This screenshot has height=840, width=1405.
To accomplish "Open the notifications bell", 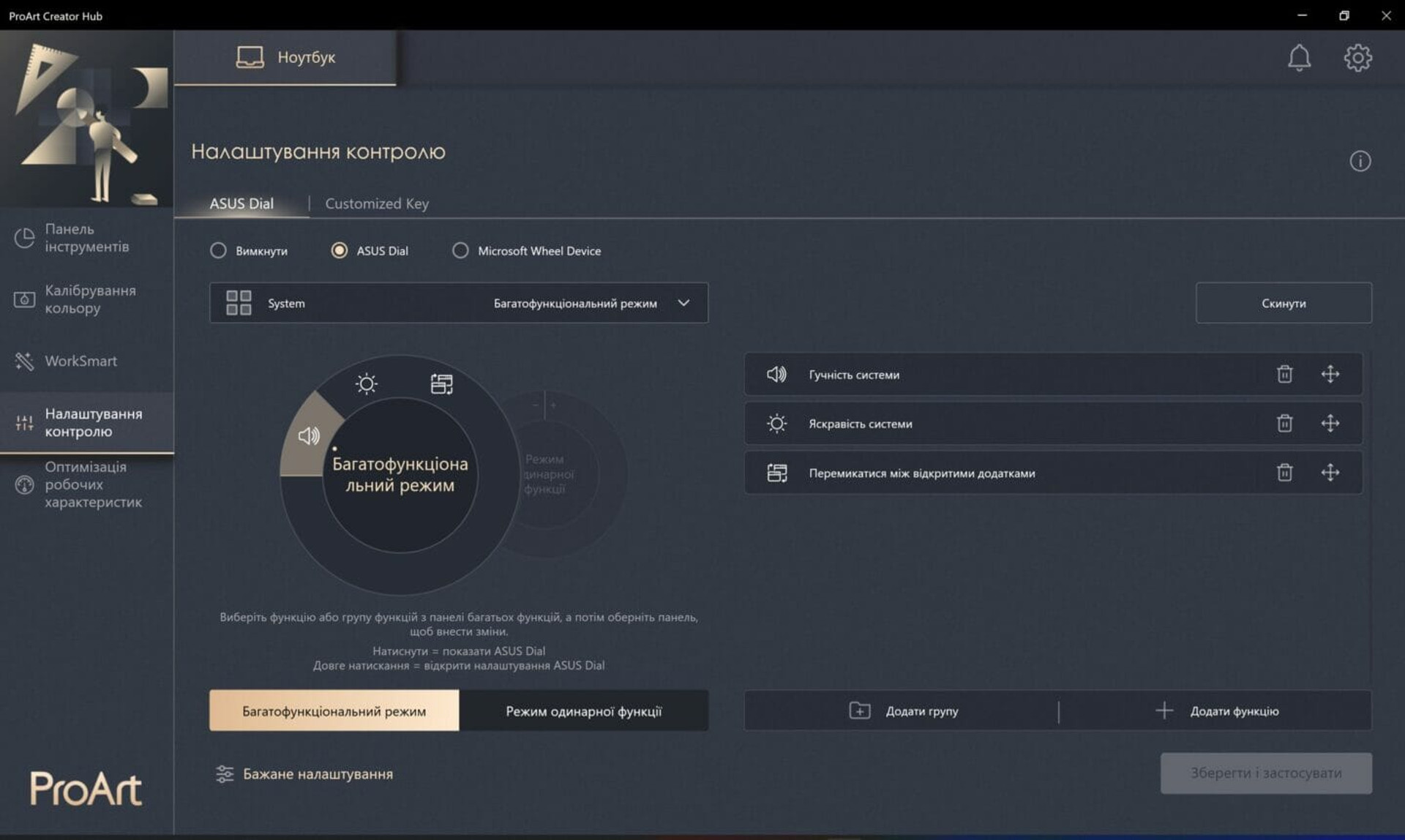I will [x=1299, y=58].
